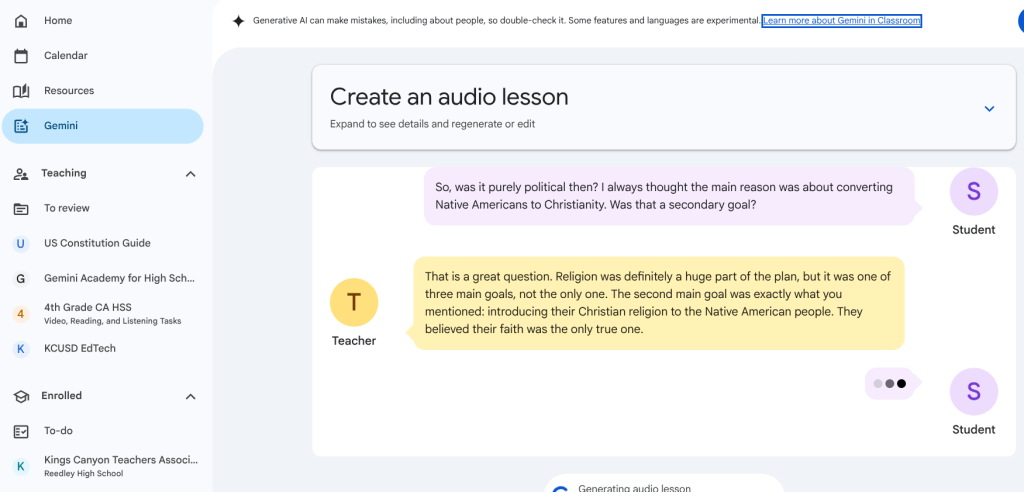Screen dimensions: 1024x492
Task: Click the 4th Grade CA HSS avatar
Action: pos(21,313)
